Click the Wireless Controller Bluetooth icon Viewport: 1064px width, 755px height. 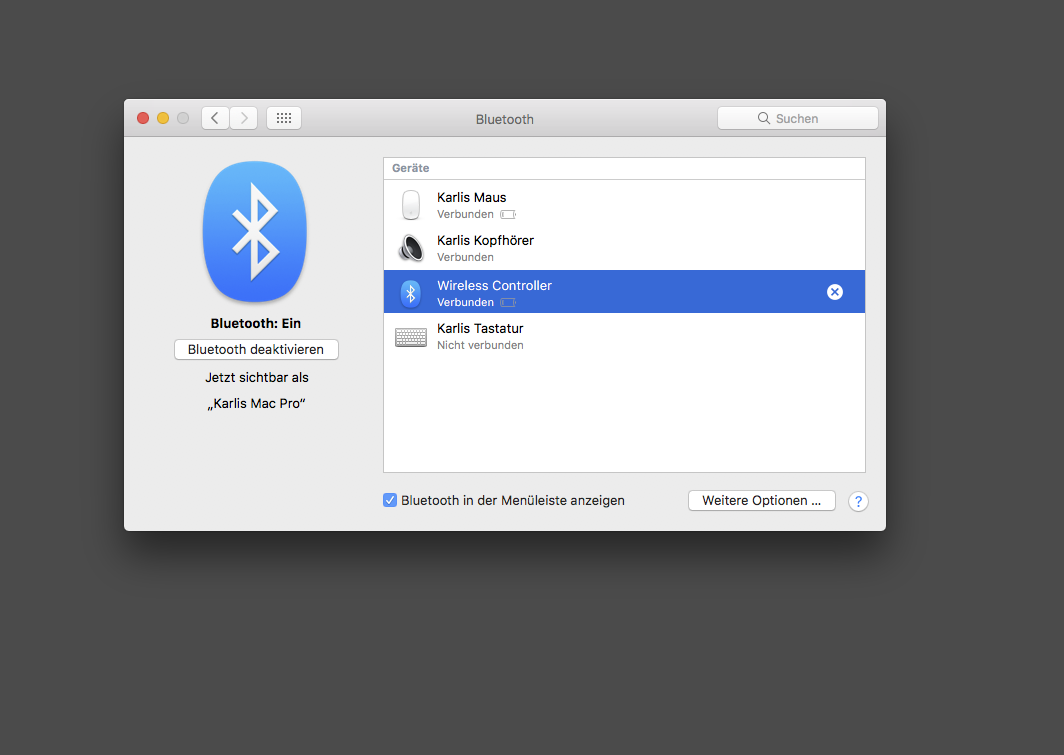[411, 294]
